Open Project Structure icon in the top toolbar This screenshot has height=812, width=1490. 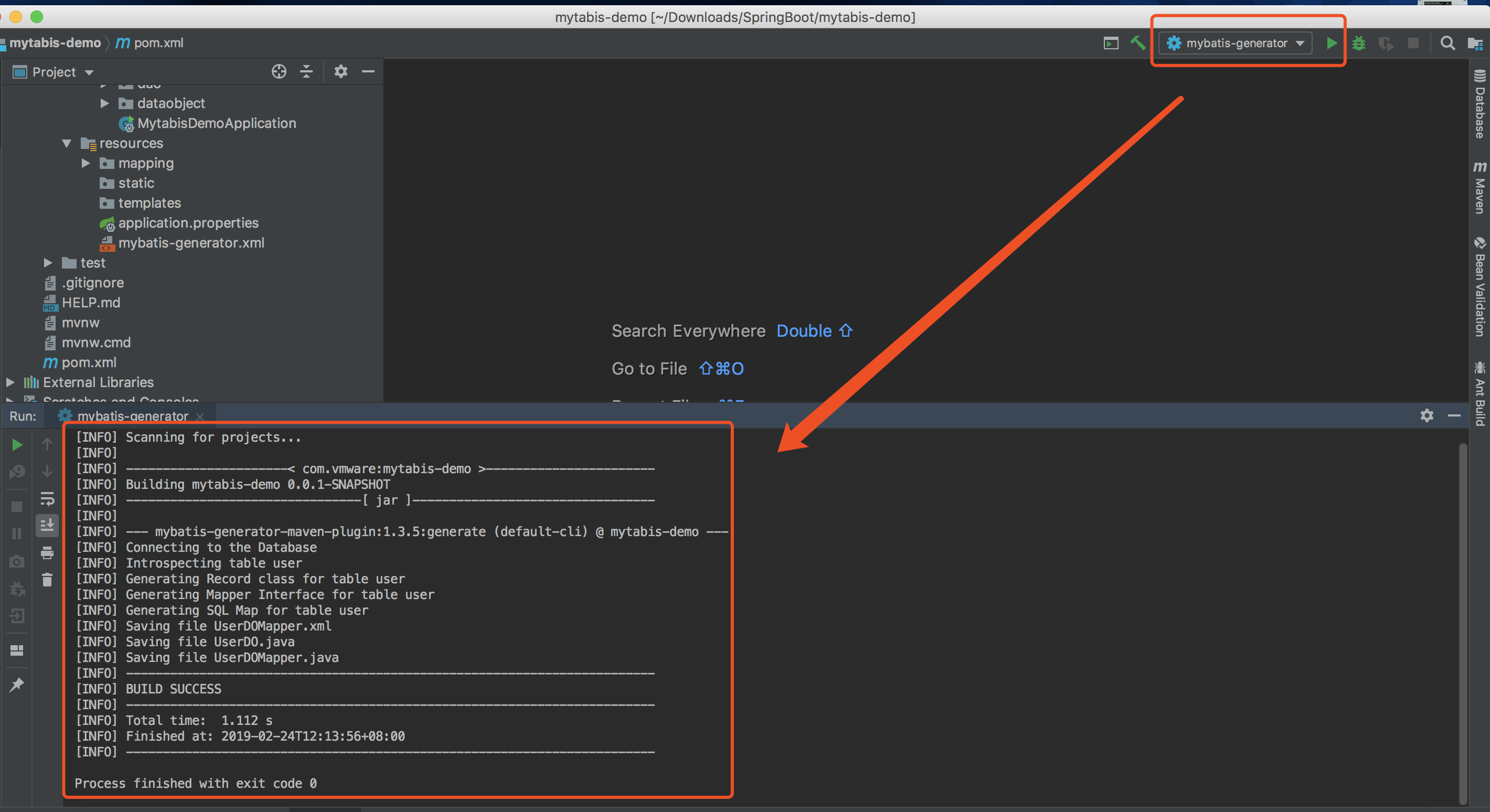click(1475, 44)
